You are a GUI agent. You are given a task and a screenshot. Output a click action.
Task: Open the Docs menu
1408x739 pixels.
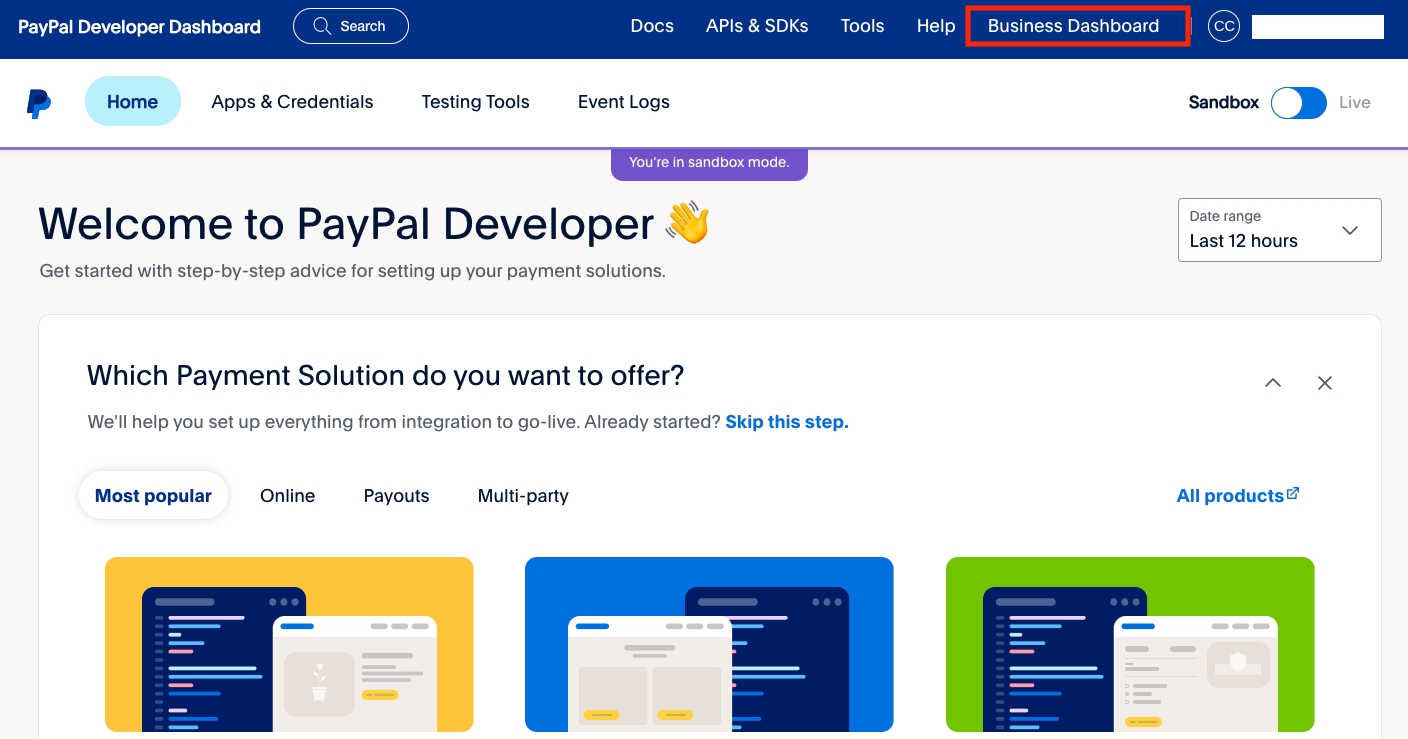[652, 27]
